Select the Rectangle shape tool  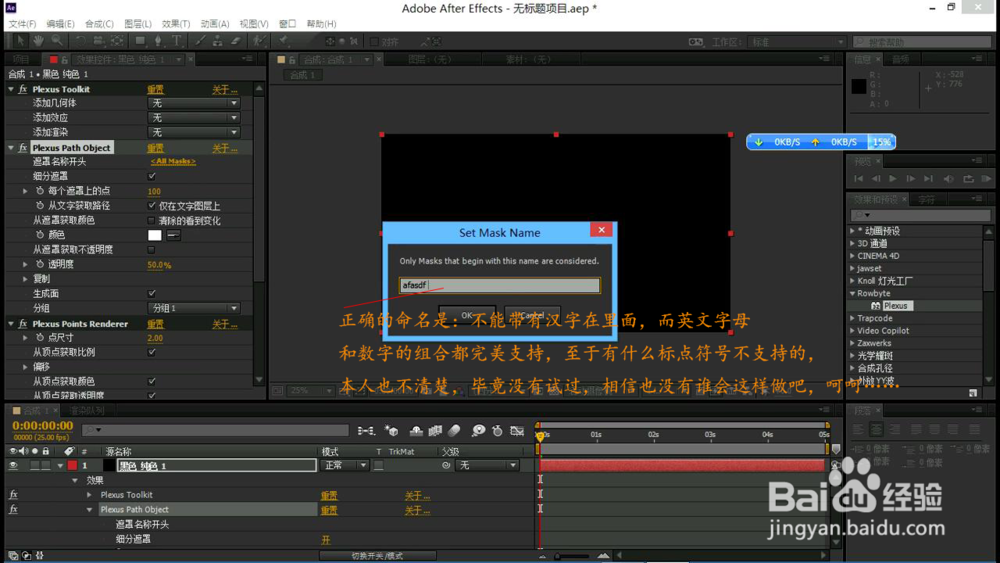click(x=140, y=41)
